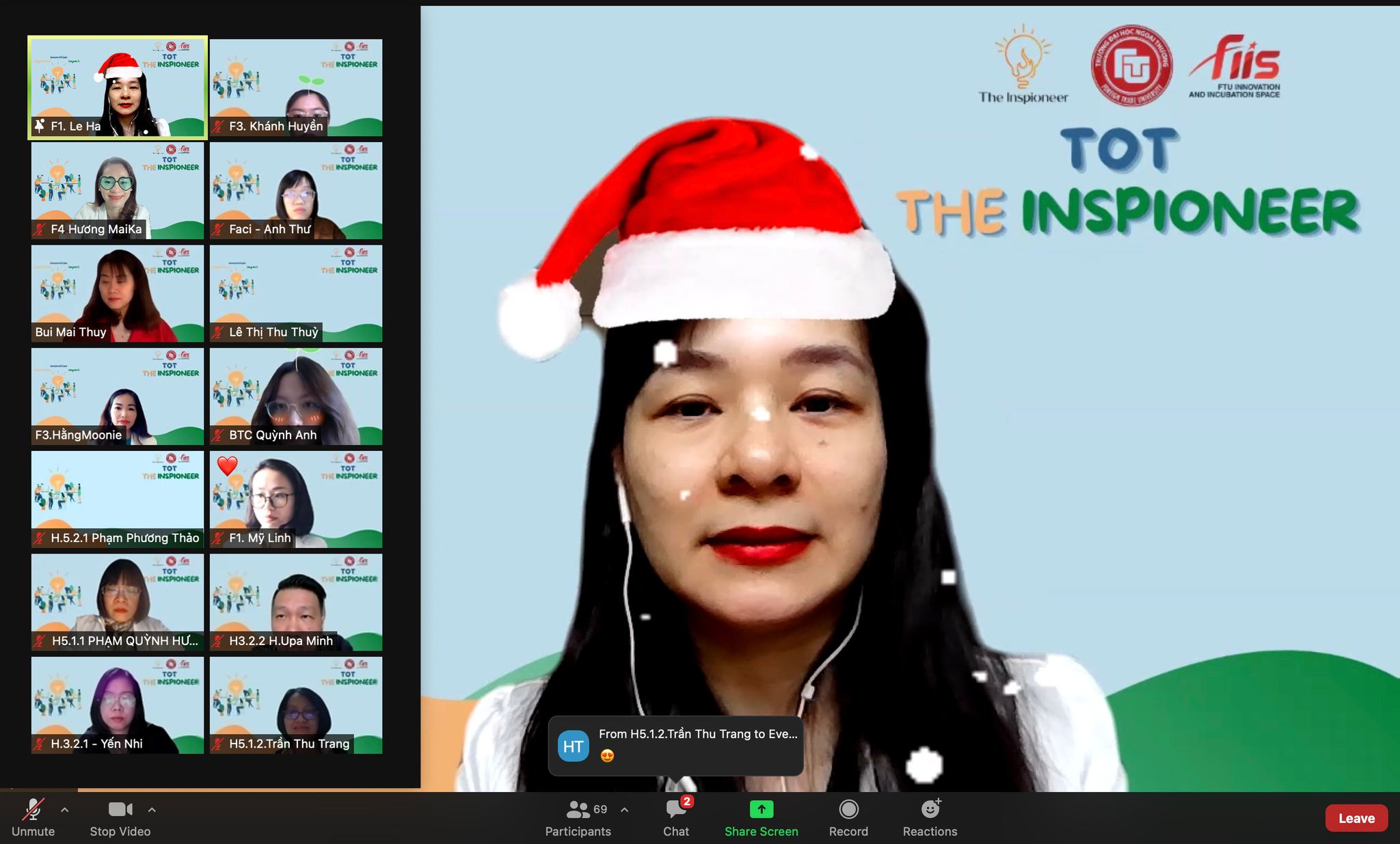Click muted mic icon on F4 Hương MaiKa
The width and height of the screenshot is (1400, 844).
pyautogui.click(x=40, y=230)
